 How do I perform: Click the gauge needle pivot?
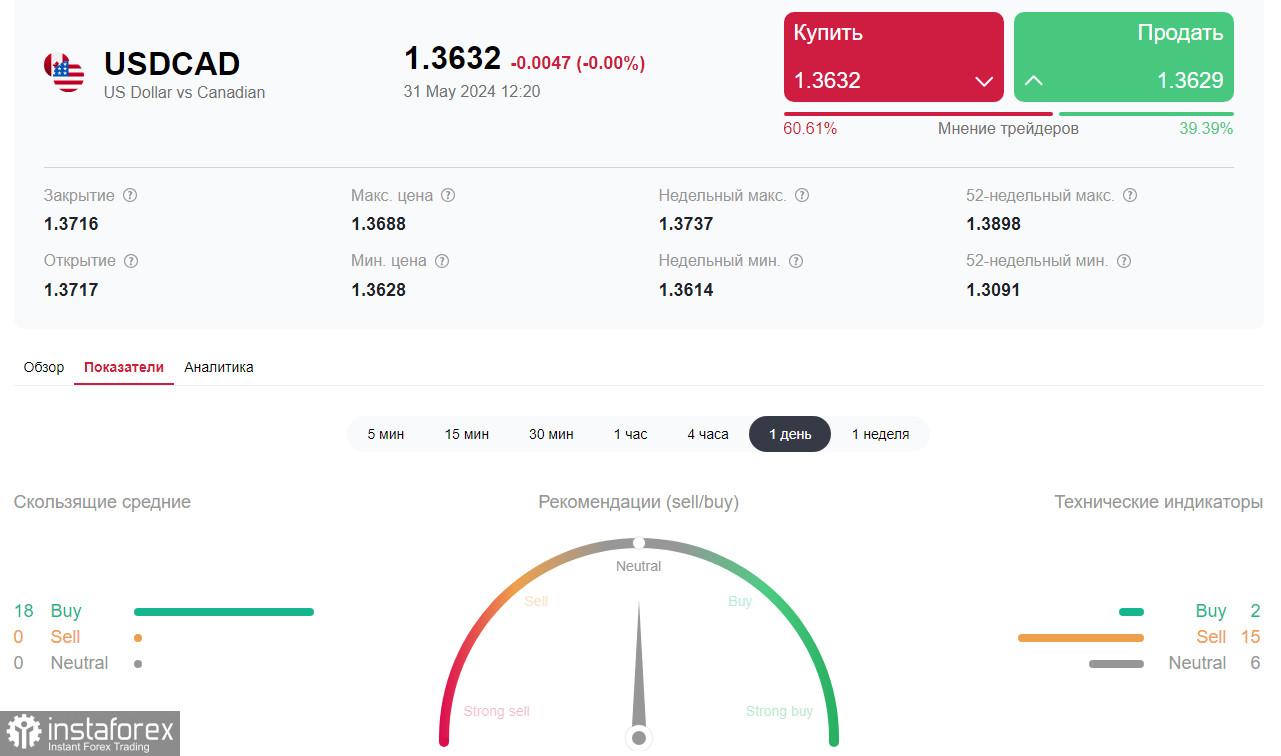pos(639,738)
